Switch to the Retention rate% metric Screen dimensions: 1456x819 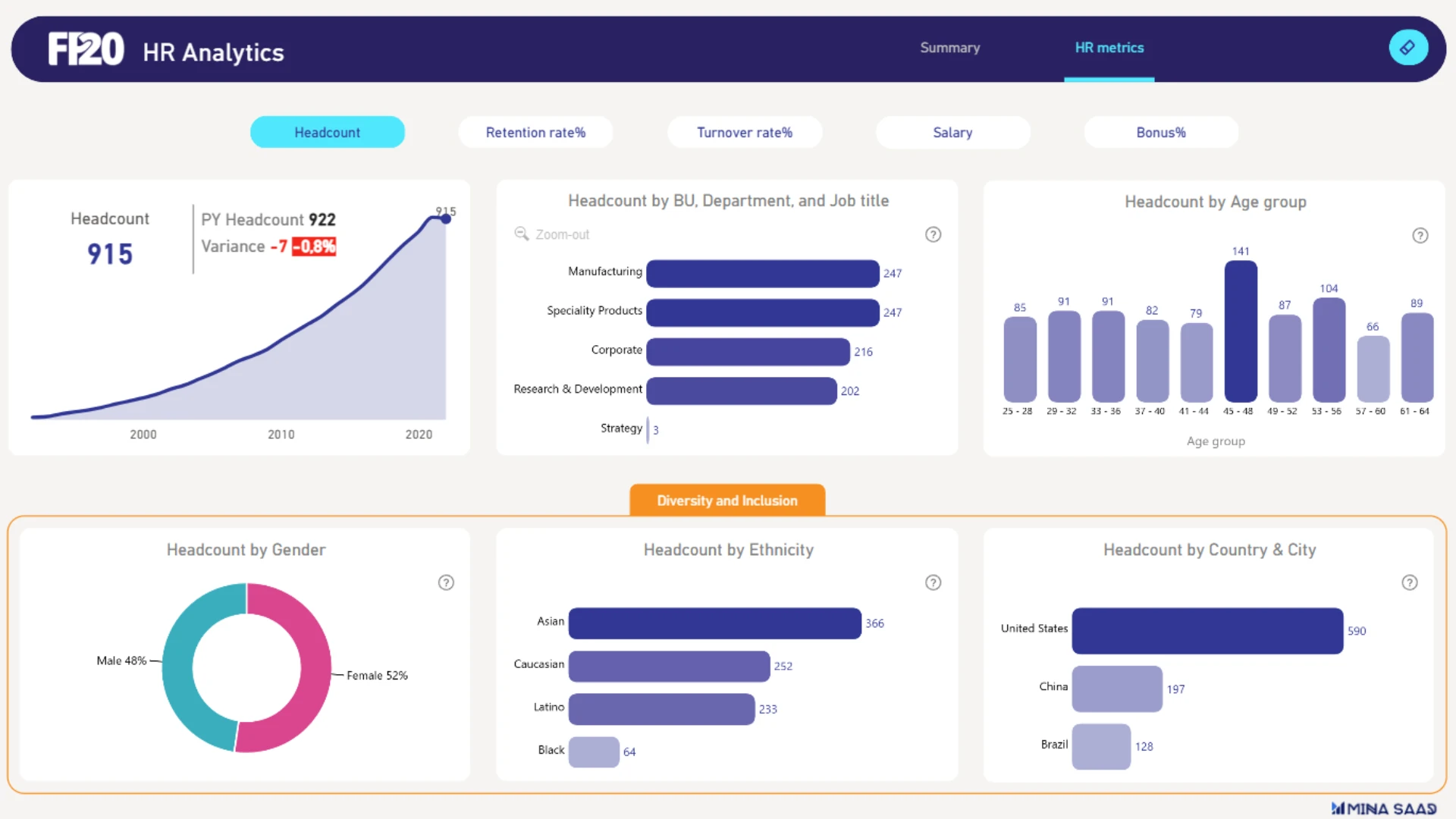pos(535,132)
